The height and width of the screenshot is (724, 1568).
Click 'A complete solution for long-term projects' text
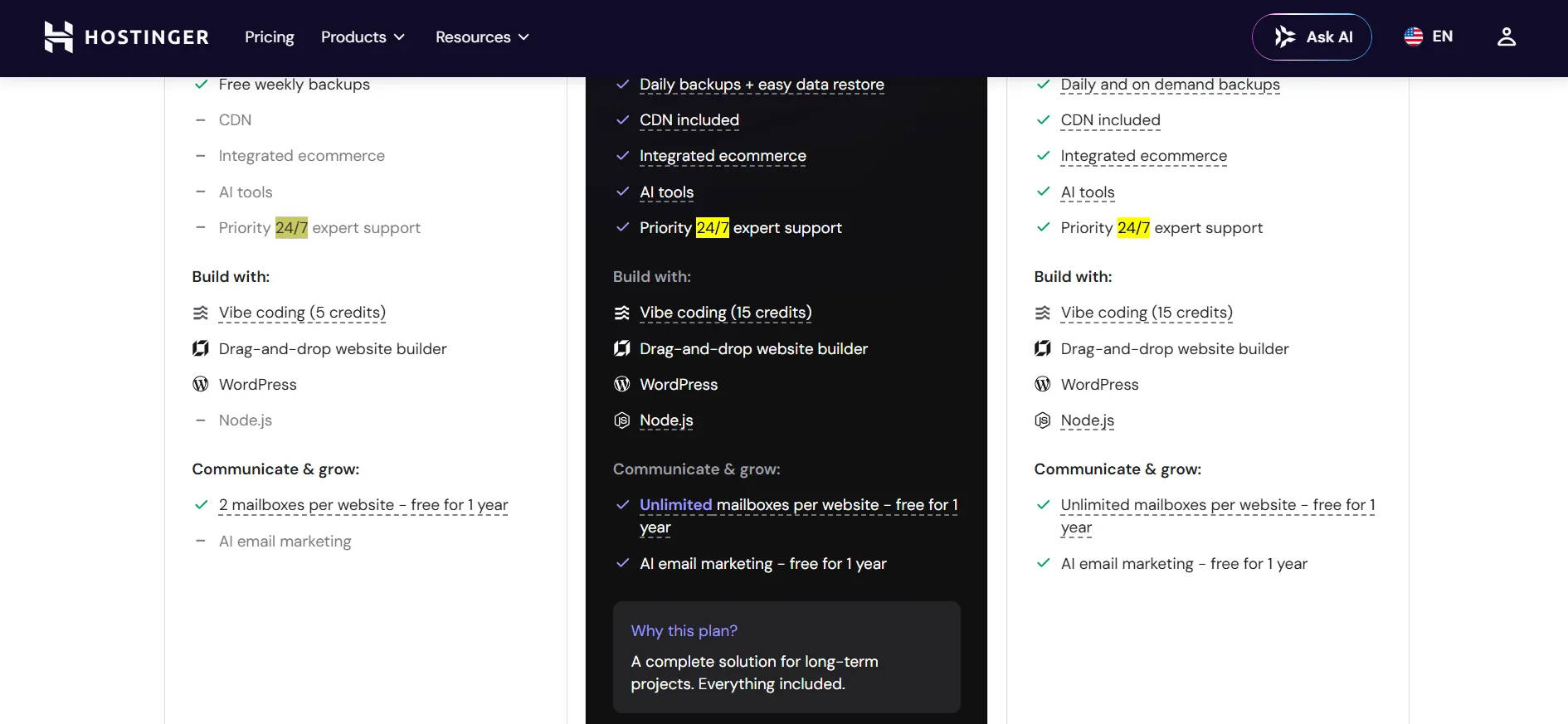(x=755, y=673)
